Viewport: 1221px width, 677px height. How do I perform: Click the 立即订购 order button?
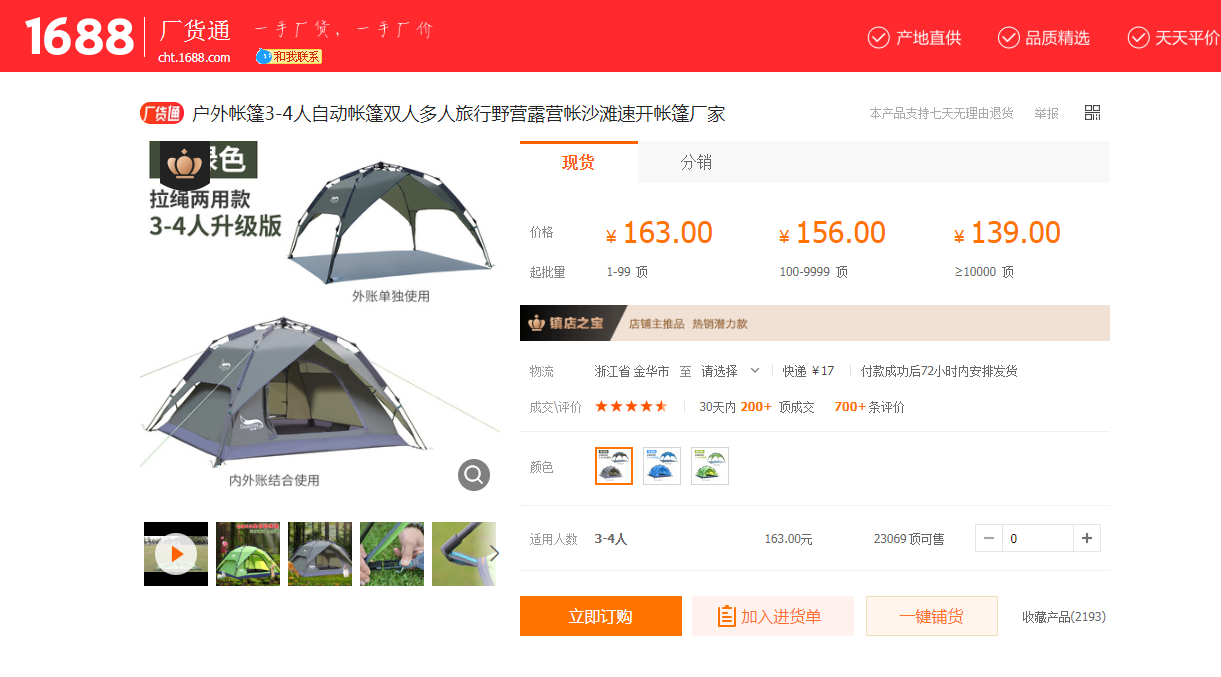[601, 616]
